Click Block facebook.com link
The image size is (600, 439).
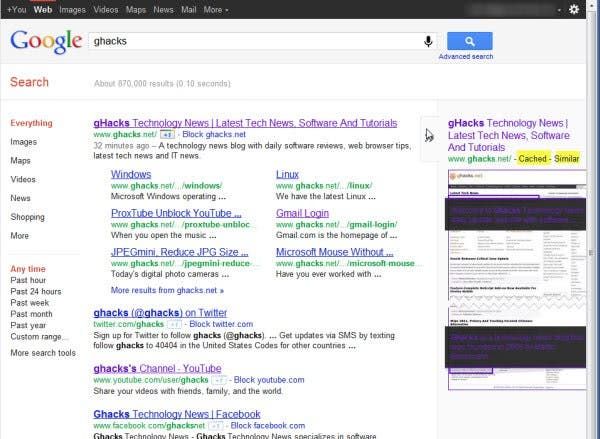(x=268, y=426)
